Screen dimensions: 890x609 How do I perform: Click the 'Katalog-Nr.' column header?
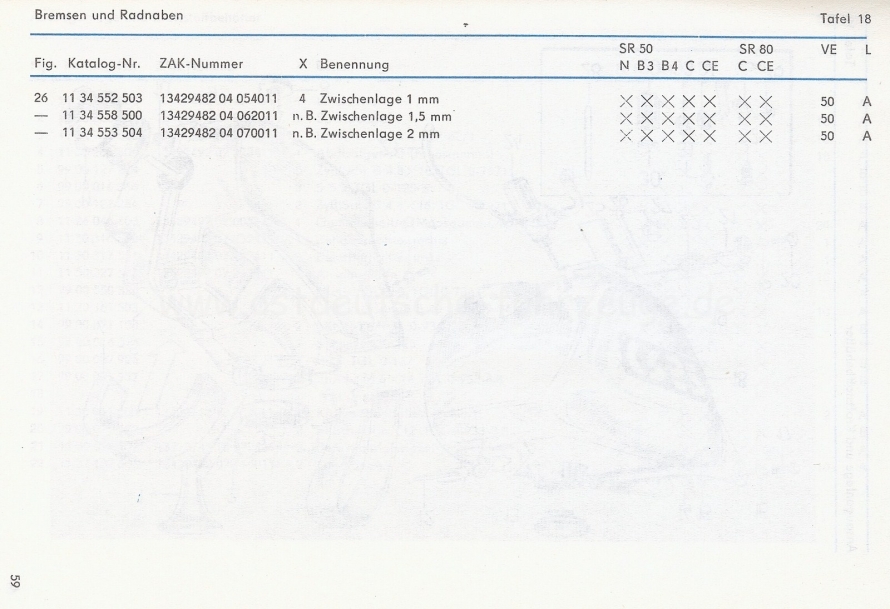pyautogui.click(x=104, y=64)
